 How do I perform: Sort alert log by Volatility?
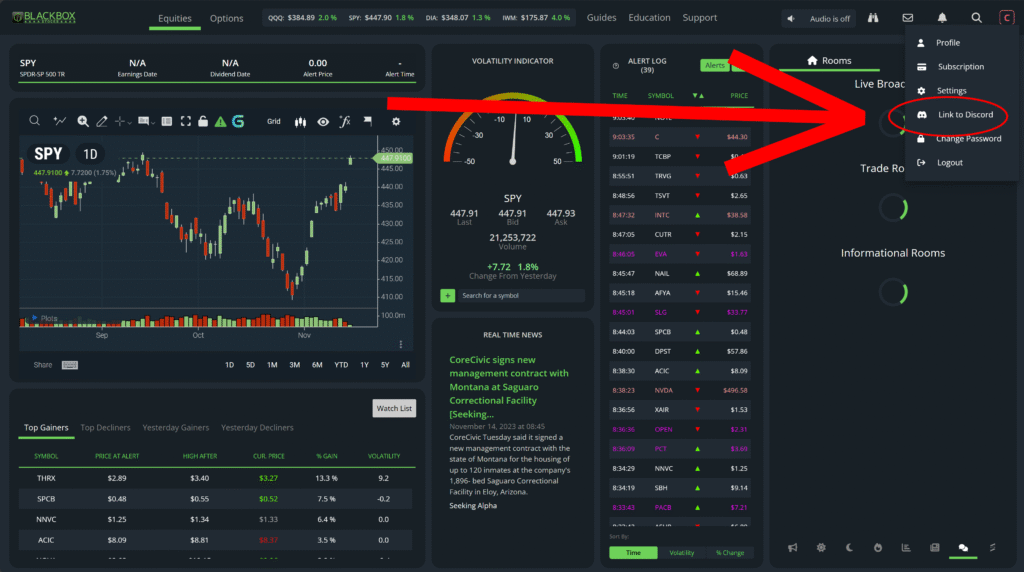click(x=682, y=552)
